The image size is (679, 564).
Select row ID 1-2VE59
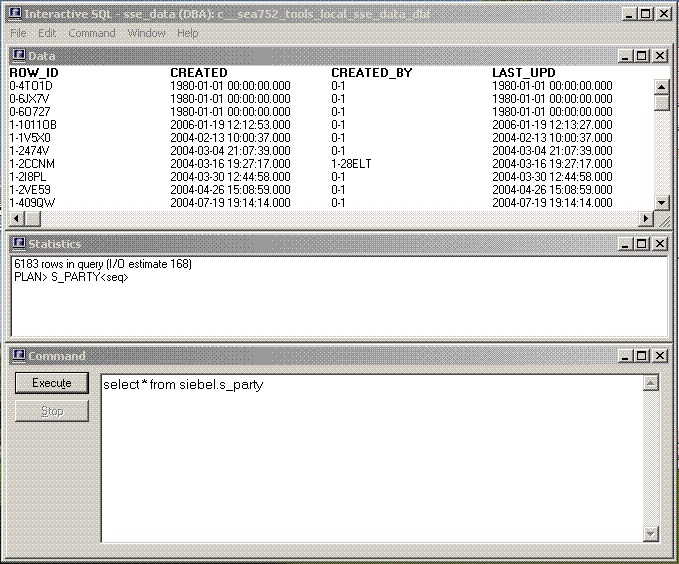30,190
